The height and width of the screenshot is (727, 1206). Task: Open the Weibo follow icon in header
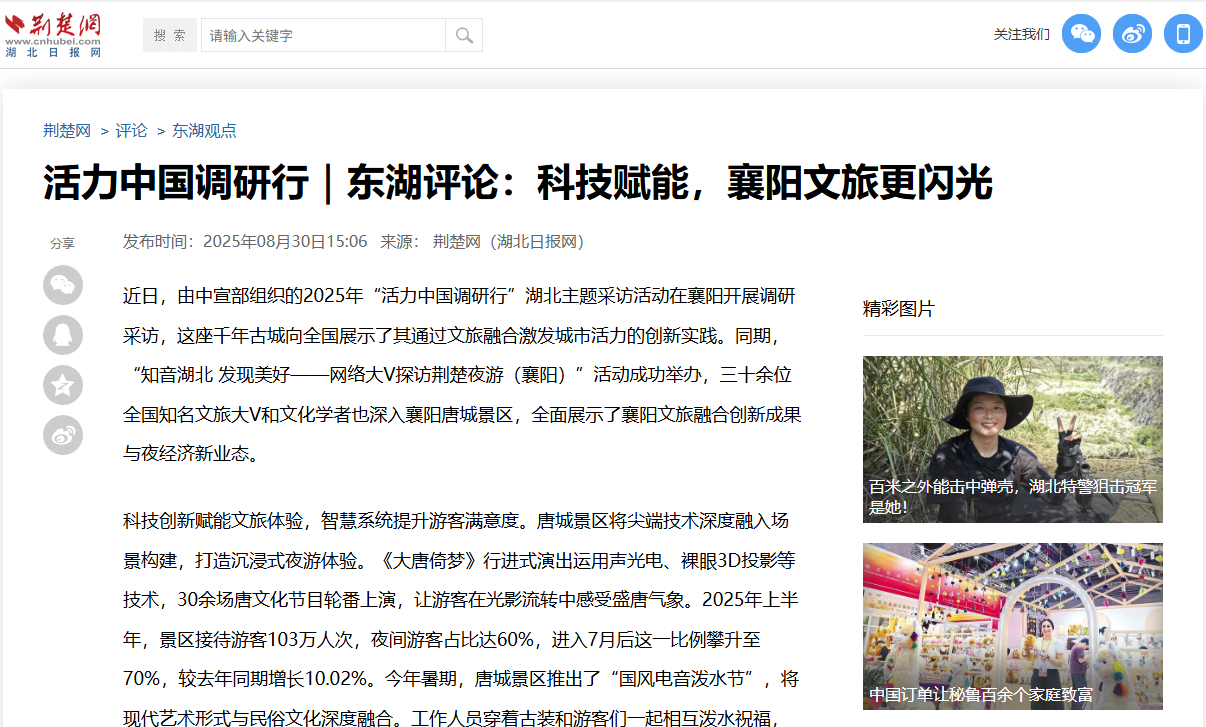click(1132, 34)
